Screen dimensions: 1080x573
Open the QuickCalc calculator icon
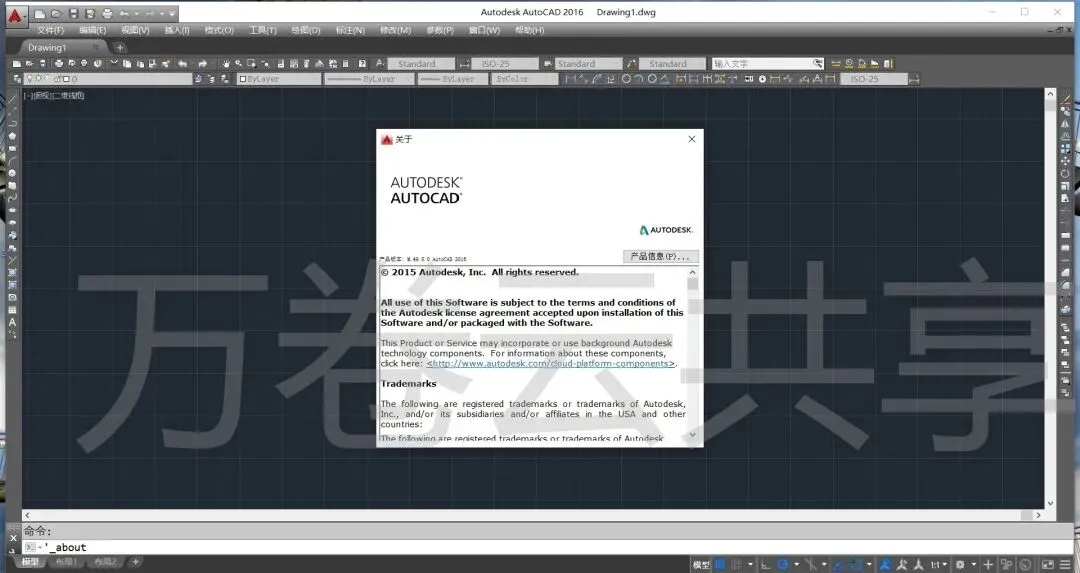tap(345, 63)
